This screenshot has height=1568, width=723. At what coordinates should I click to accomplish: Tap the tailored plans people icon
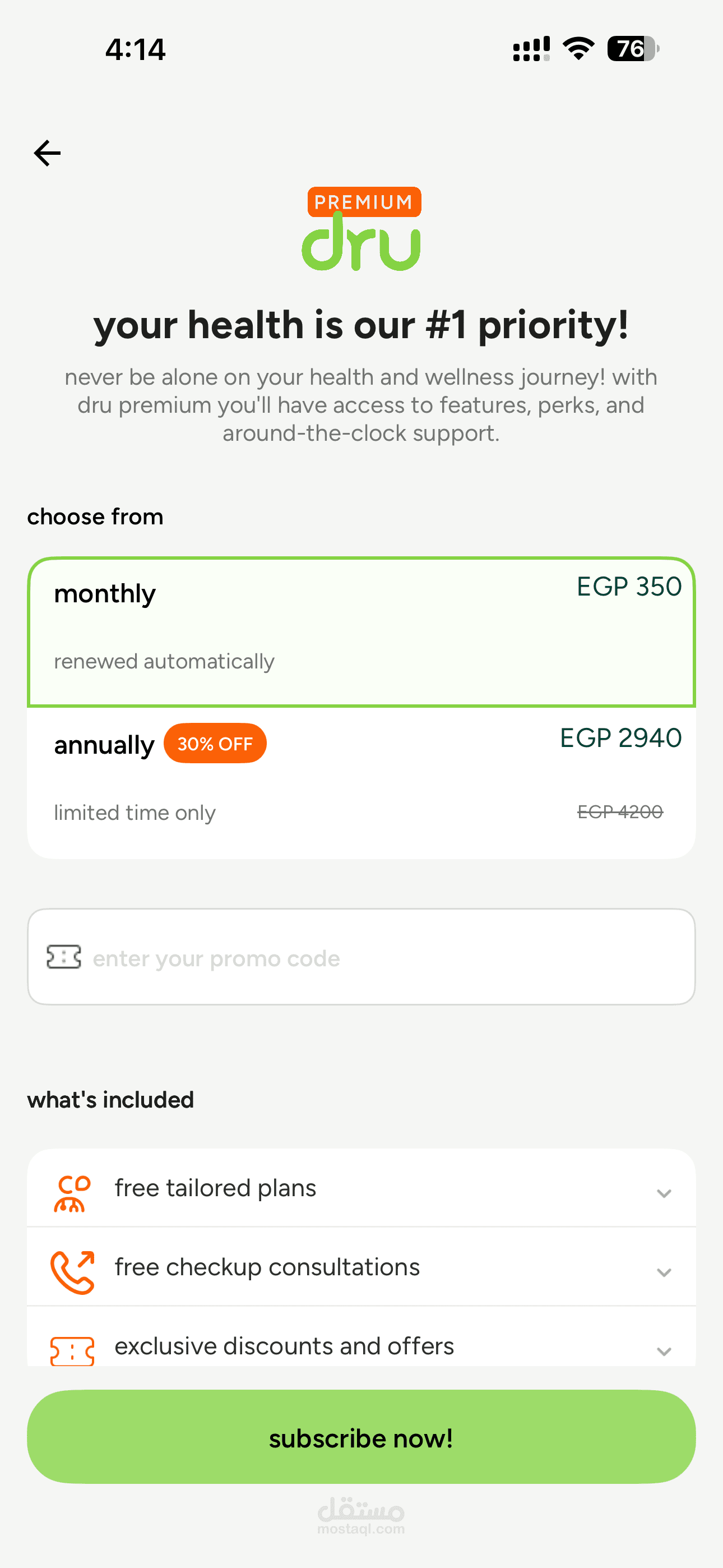pos(72,1193)
